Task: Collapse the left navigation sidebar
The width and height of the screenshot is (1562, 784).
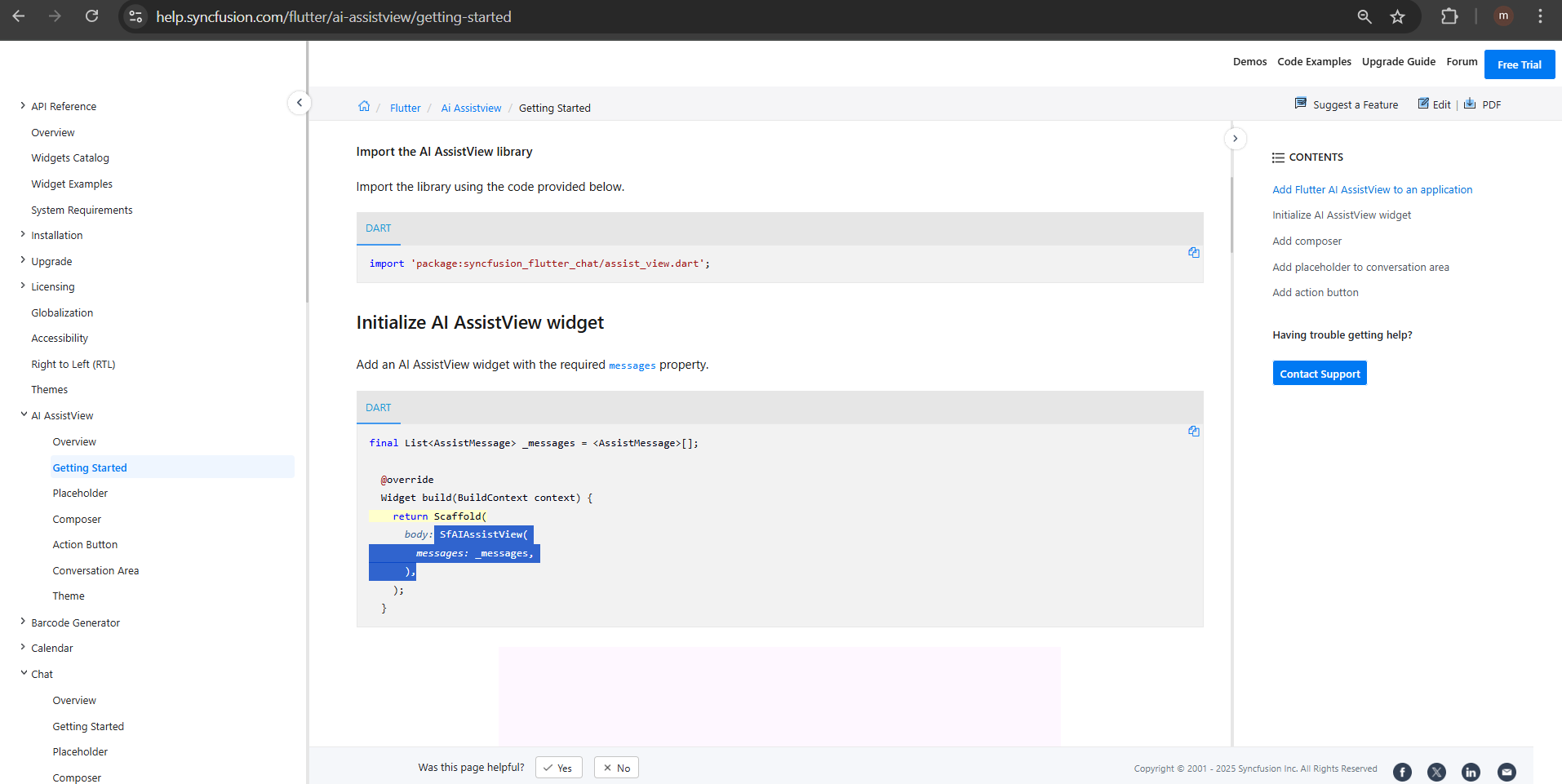Action: click(300, 103)
